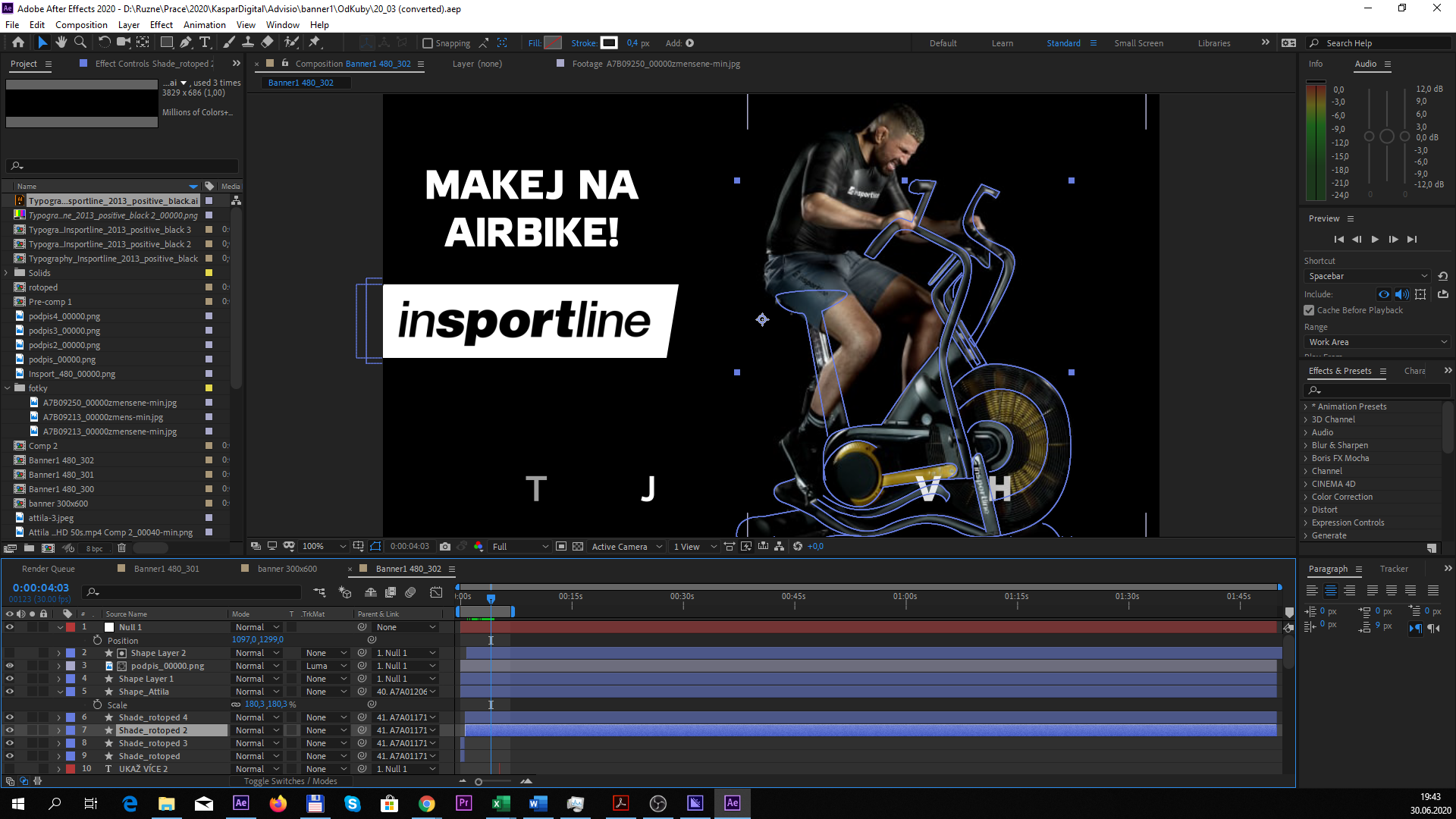Toggle transparency grid in viewer
The image size is (1456, 819).
(x=578, y=547)
